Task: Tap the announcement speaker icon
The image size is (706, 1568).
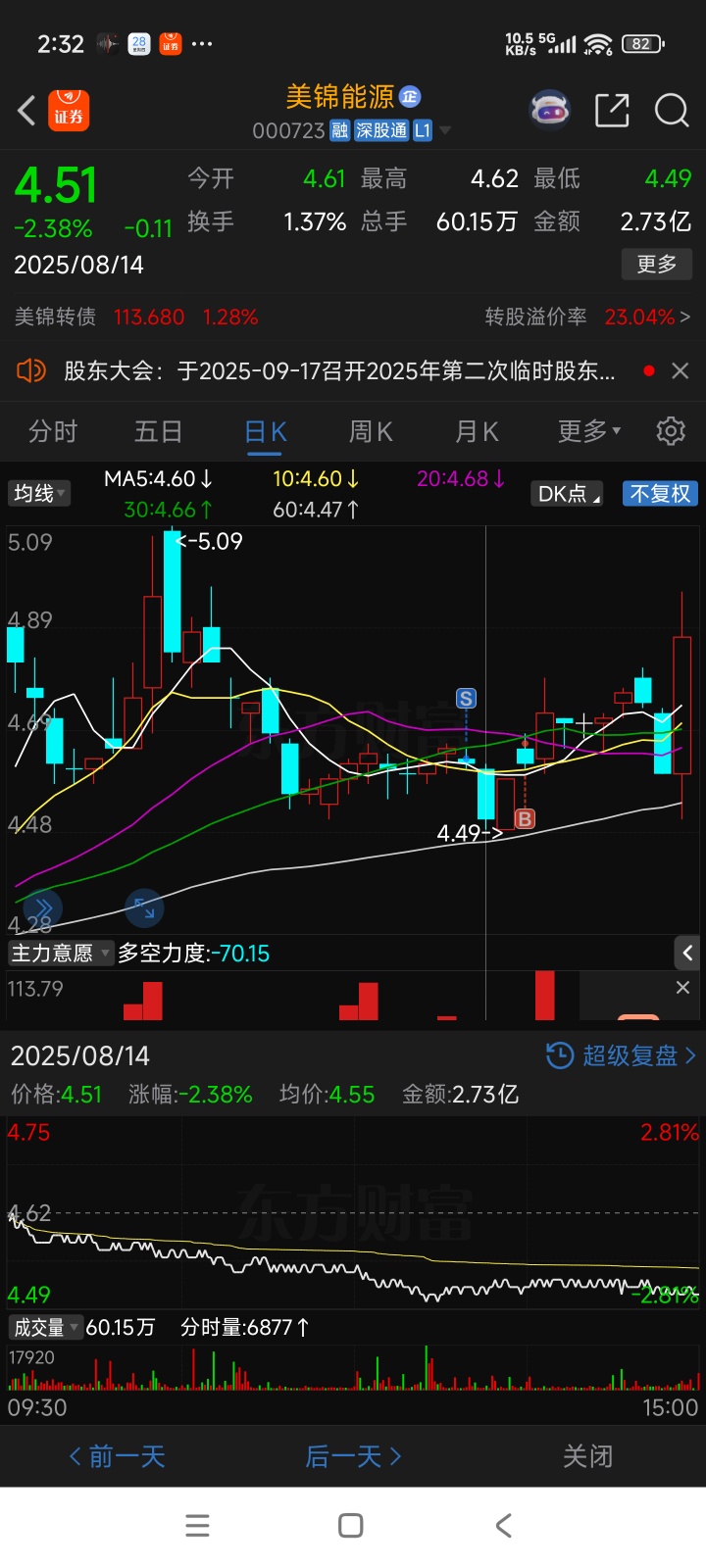Action: pyautogui.click(x=31, y=370)
